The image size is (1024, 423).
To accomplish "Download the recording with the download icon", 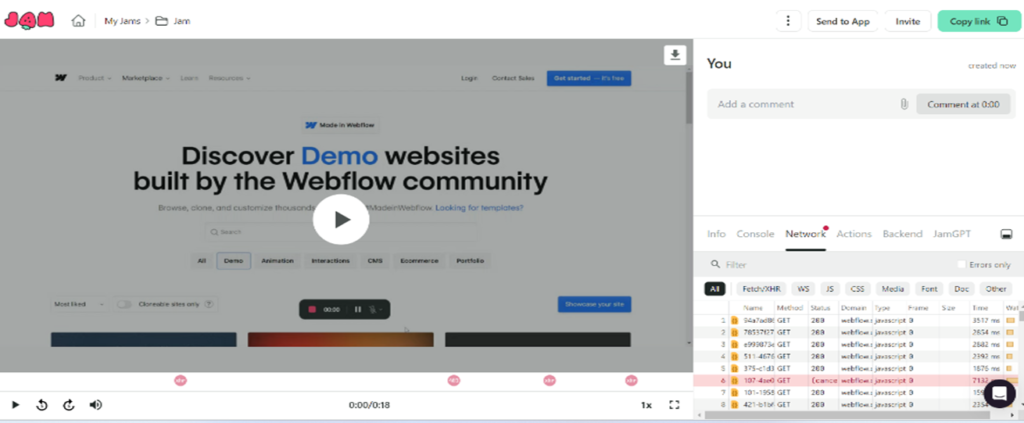I will [x=675, y=55].
